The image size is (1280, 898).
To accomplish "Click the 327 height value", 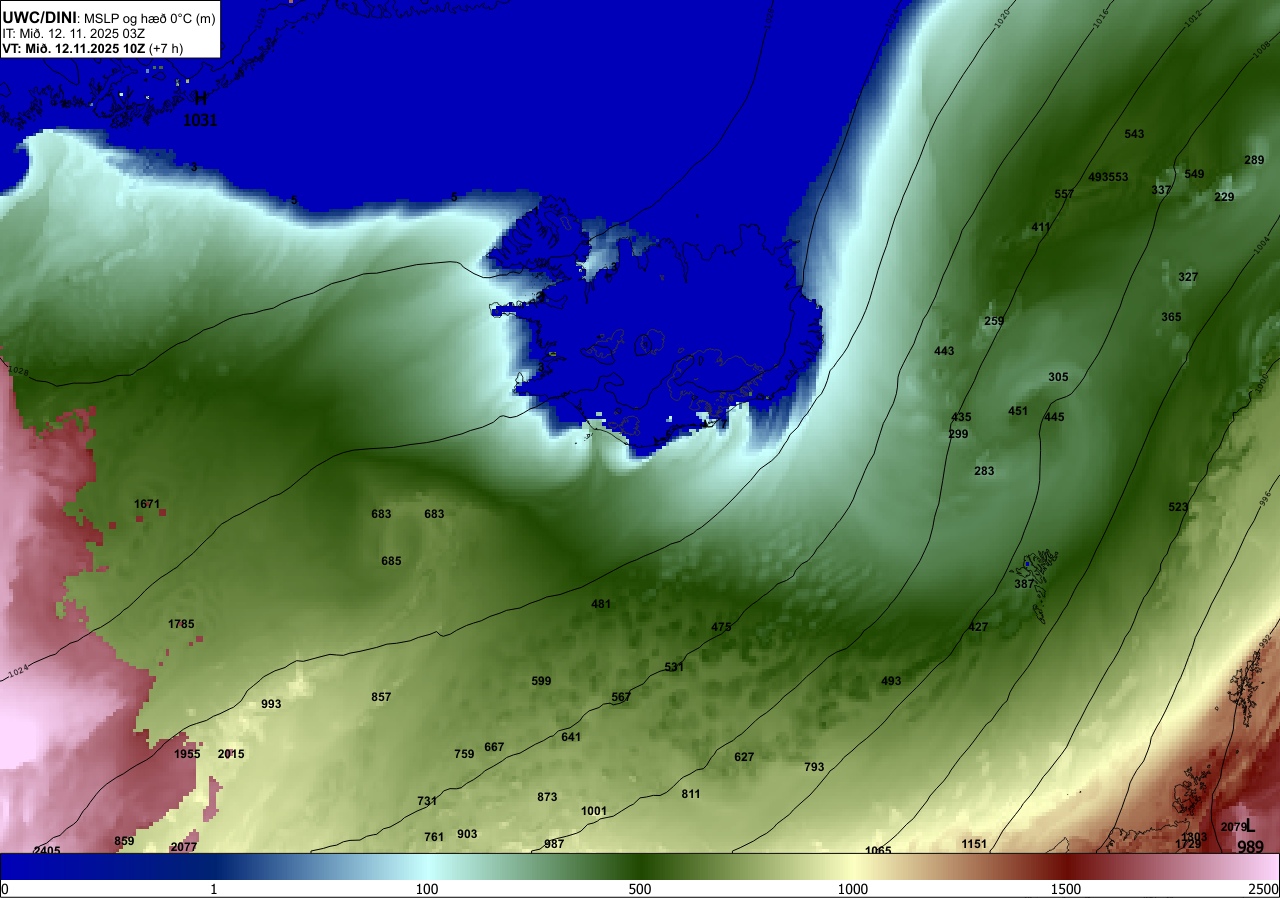I will pyautogui.click(x=1188, y=277).
